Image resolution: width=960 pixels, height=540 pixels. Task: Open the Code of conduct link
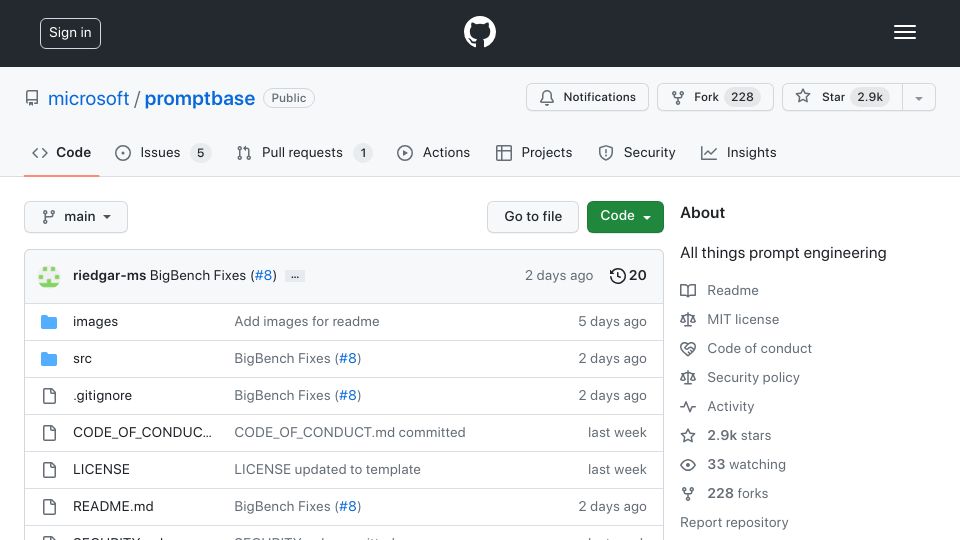pos(759,348)
